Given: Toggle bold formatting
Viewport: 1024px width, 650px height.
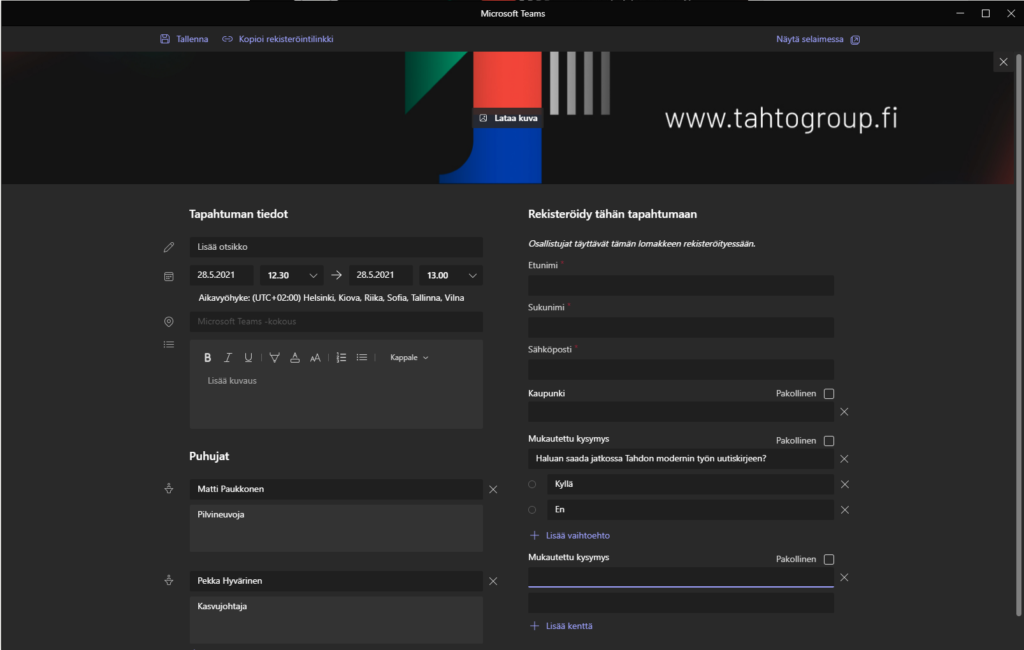Looking at the screenshot, I should pyautogui.click(x=208, y=357).
